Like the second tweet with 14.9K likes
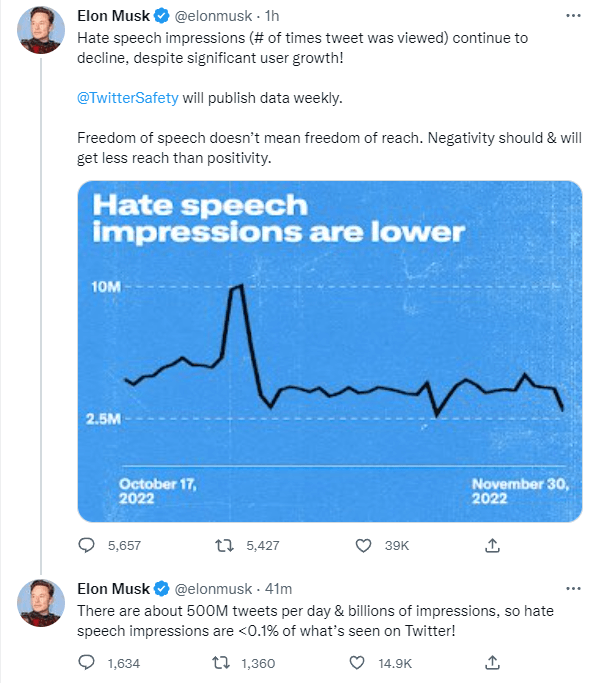595x683 pixels. point(357,663)
